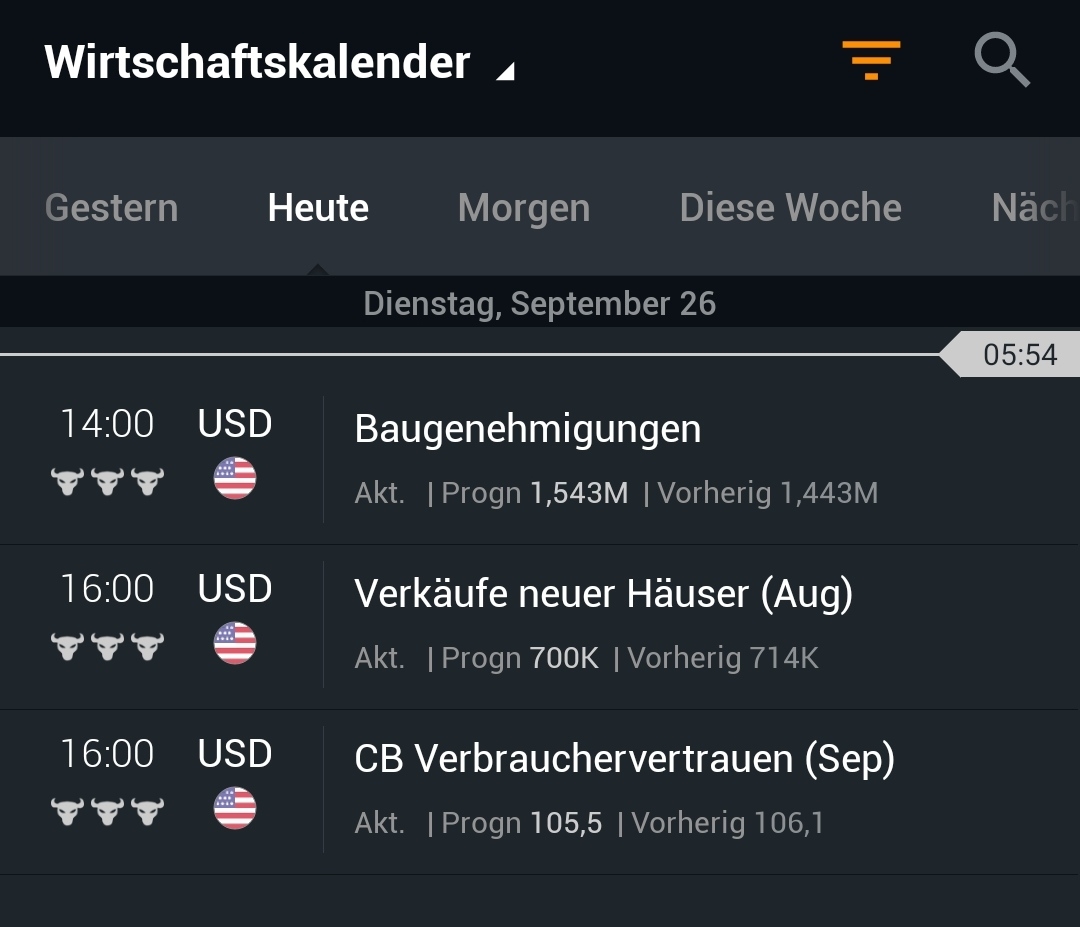Click US flag beside Verkäufe neuer Häuser
Viewport: 1080px width, 927px height.
click(x=235, y=643)
